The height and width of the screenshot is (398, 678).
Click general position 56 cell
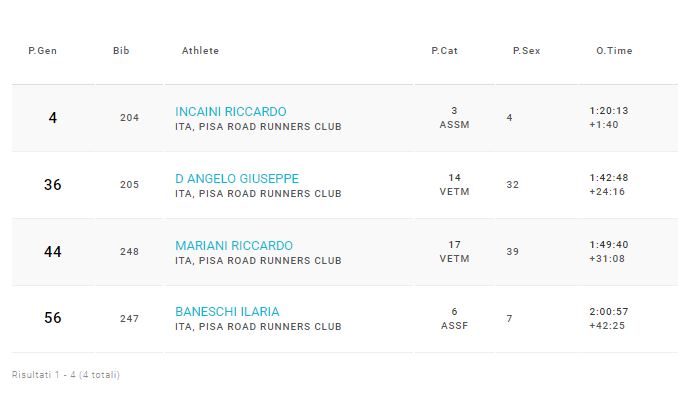[53, 318]
